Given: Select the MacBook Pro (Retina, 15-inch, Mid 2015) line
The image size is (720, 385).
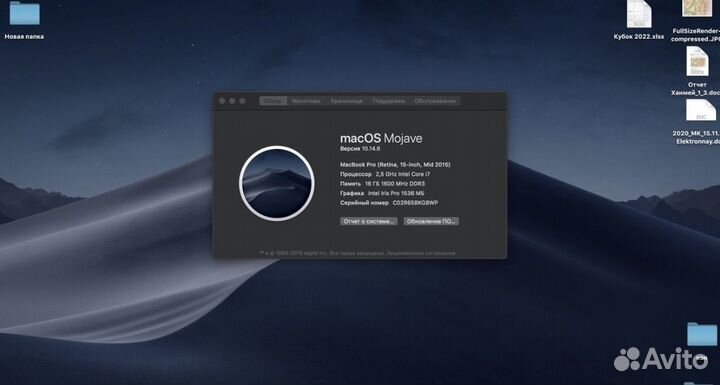Looking at the screenshot, I should 395,164.
